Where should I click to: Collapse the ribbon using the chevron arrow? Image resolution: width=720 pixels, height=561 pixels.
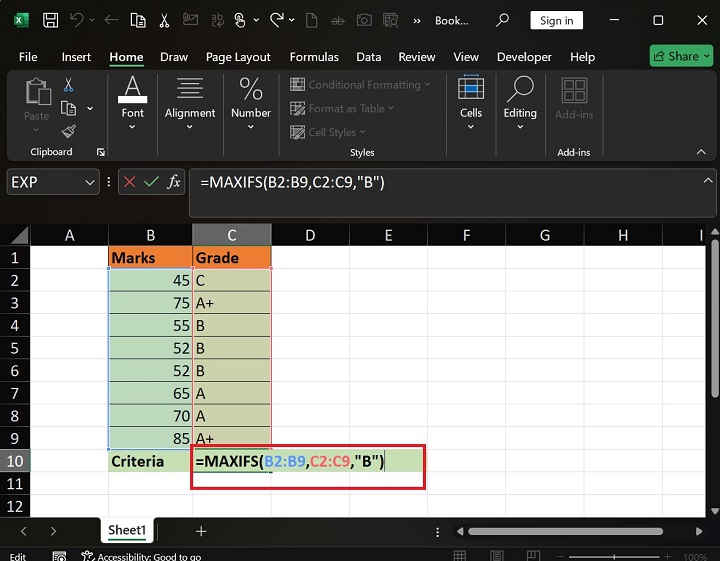(699, 152)
